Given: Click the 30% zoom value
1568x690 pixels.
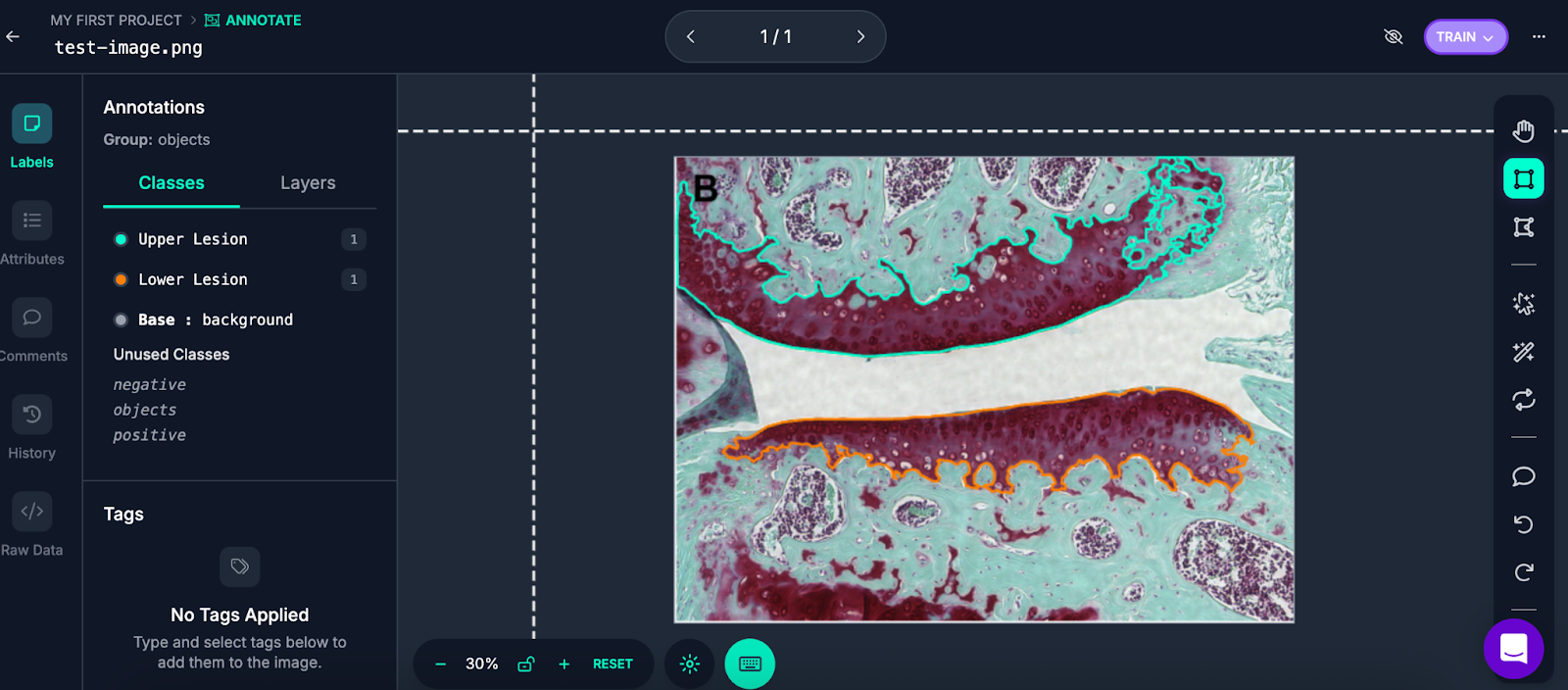Looking at the screenshot, I should 481,665.
